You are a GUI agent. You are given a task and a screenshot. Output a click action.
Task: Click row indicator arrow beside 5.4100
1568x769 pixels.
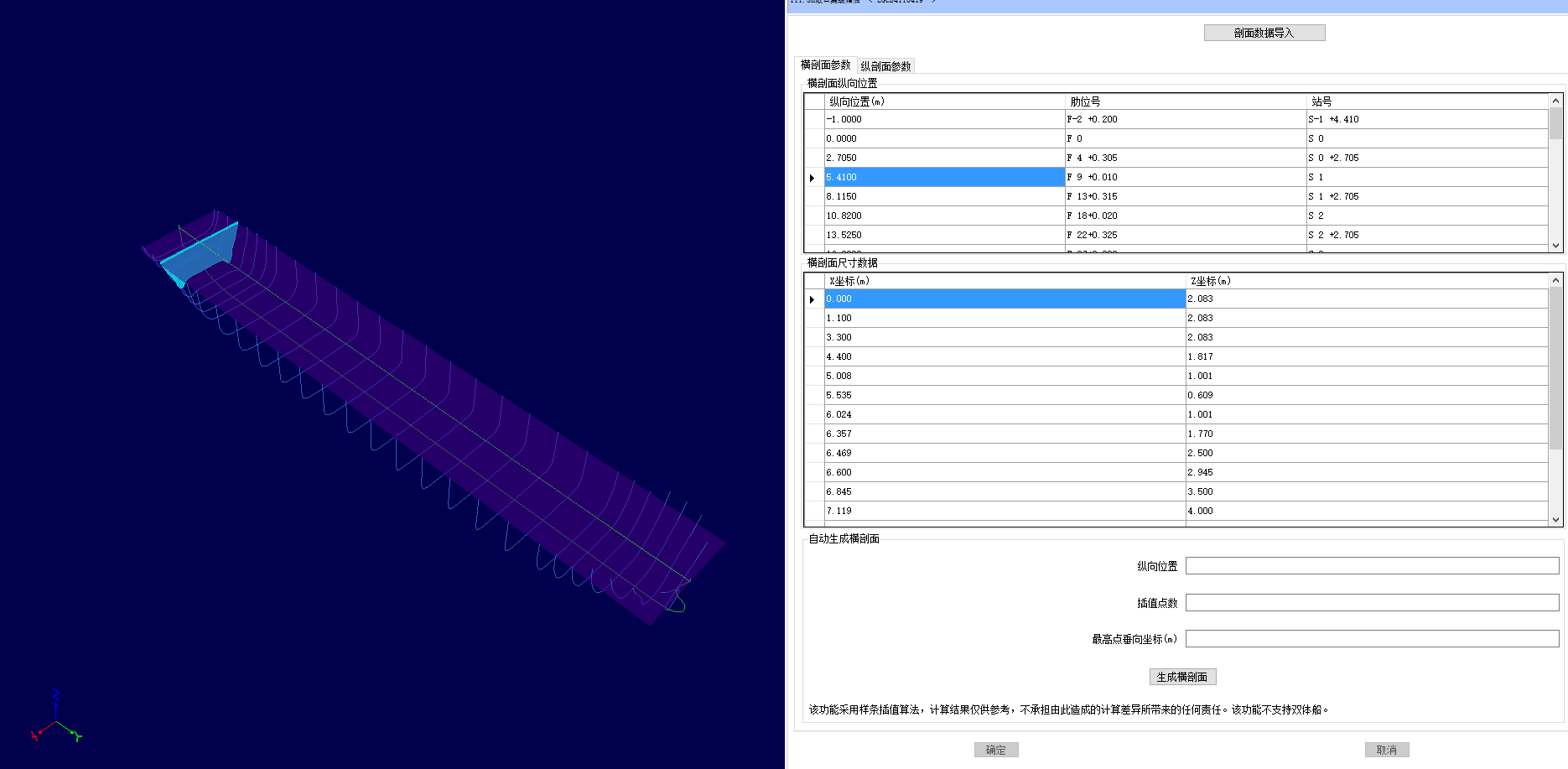[x=813, y=178]
